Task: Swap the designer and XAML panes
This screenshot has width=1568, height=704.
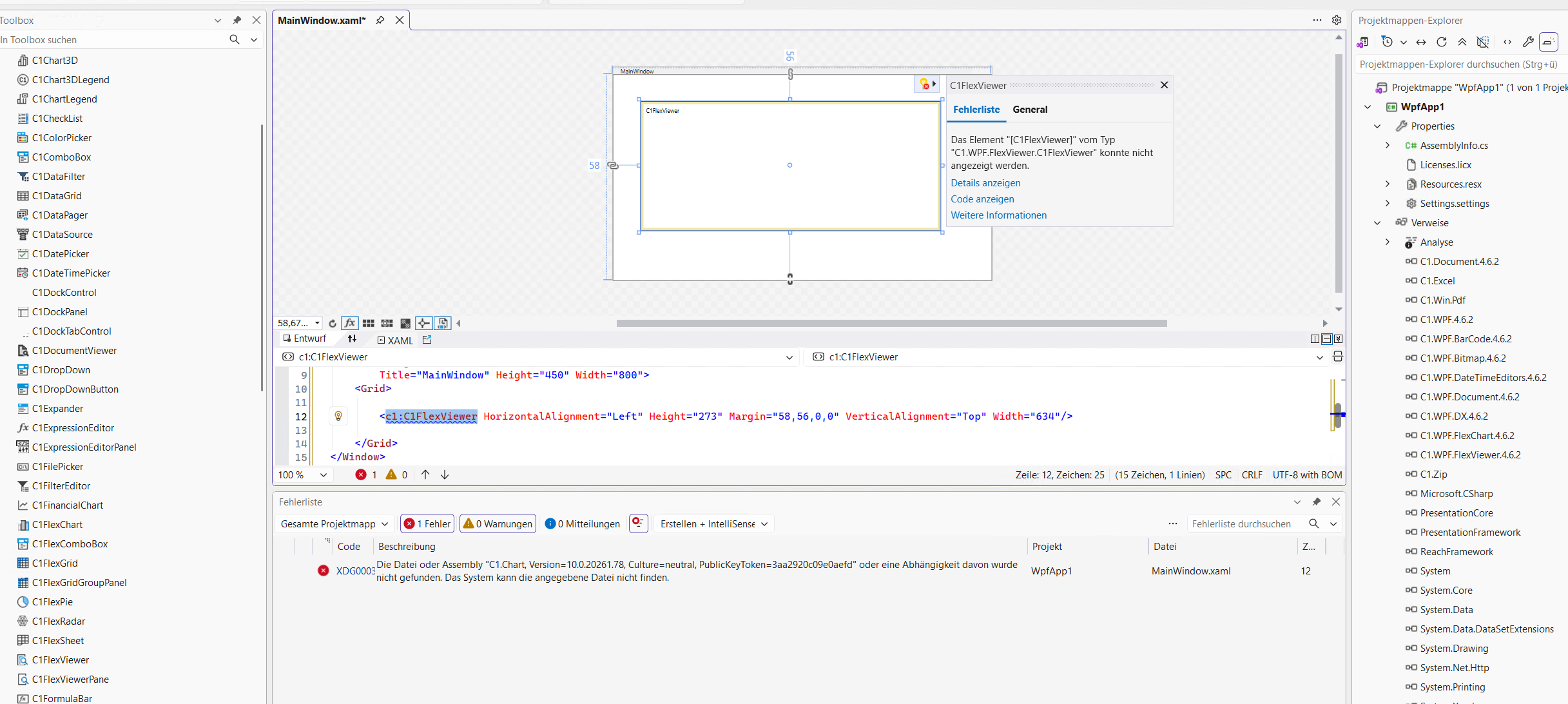Action: 352,338
